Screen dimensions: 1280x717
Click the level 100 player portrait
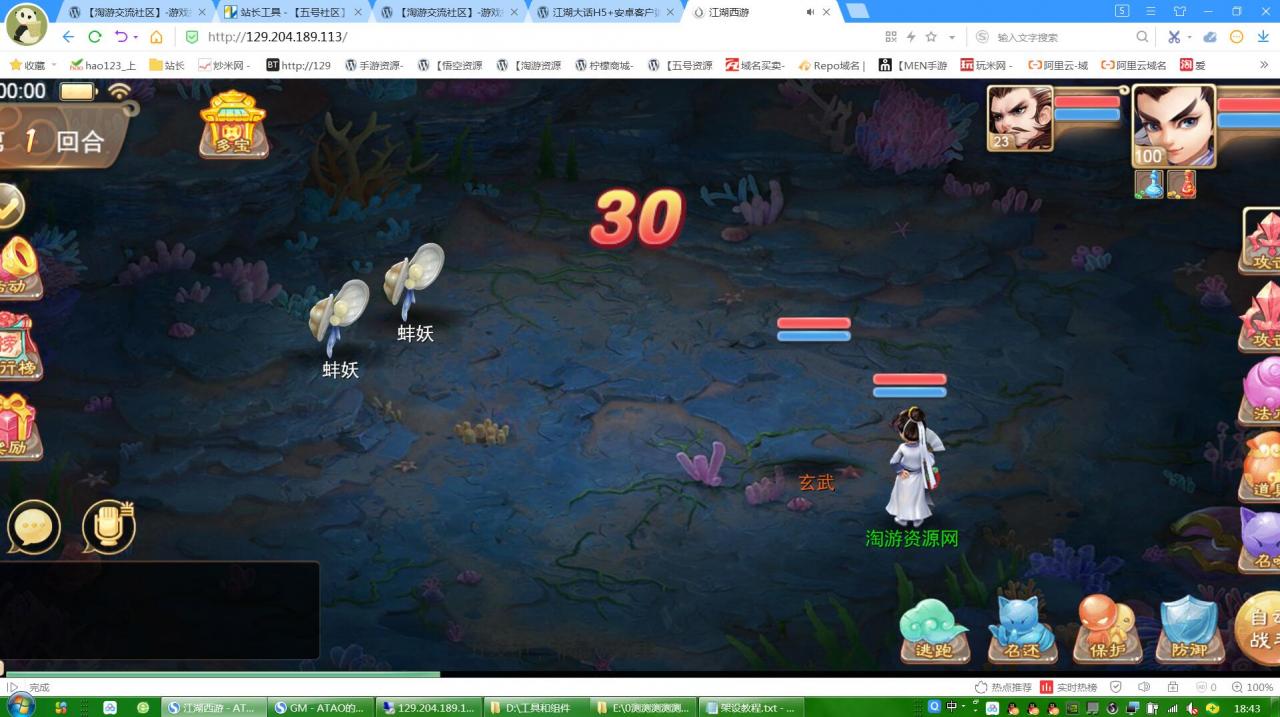click(1174, 126)
